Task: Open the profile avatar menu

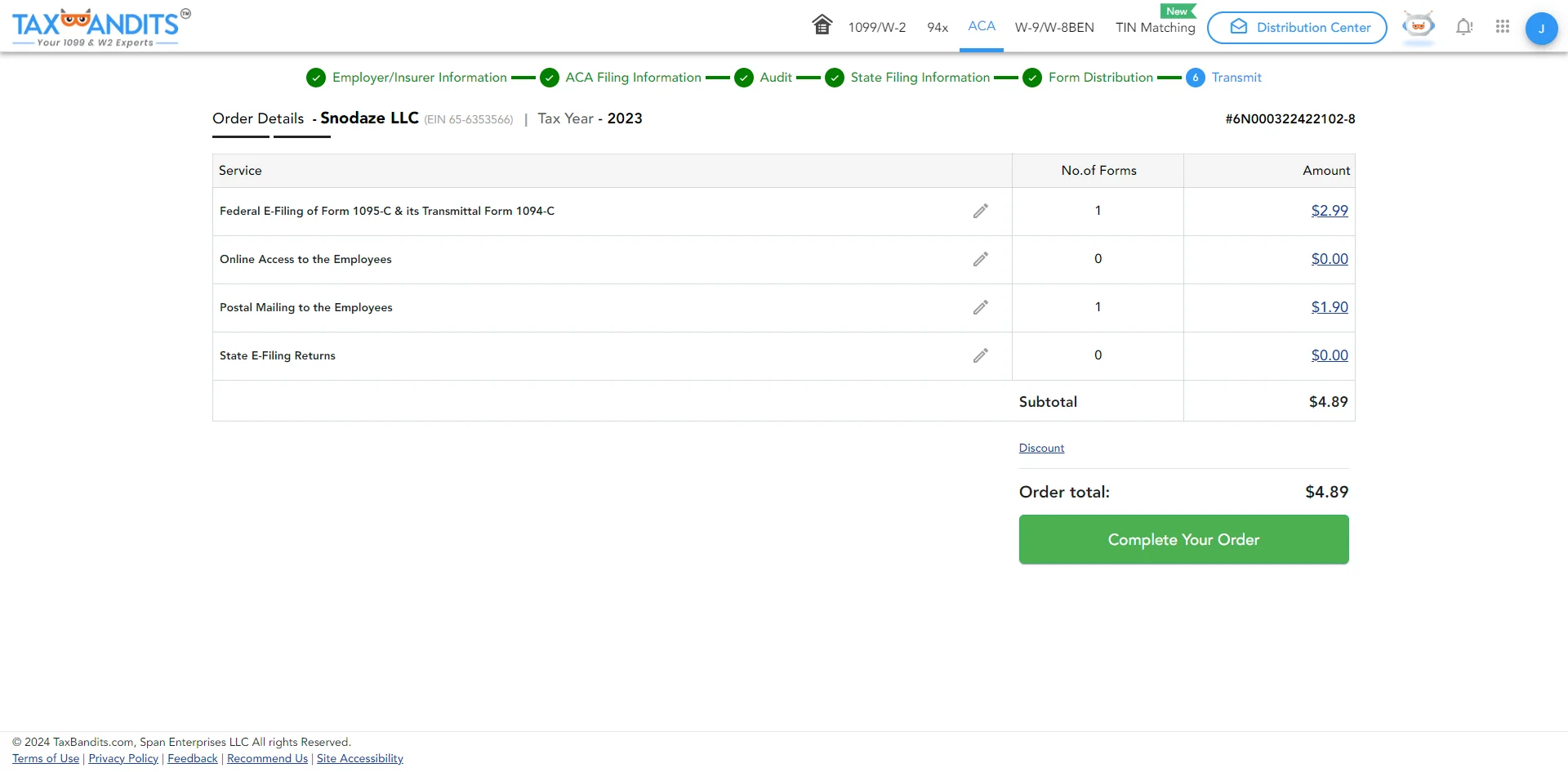Action: point(1541,27)
